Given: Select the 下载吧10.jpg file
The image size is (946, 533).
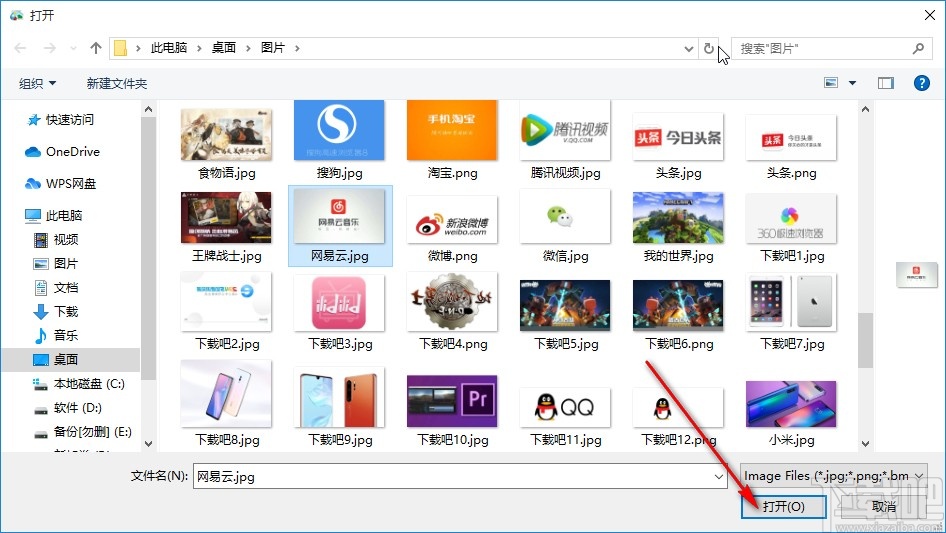Looking at the screenshot, I should point(452,411).
